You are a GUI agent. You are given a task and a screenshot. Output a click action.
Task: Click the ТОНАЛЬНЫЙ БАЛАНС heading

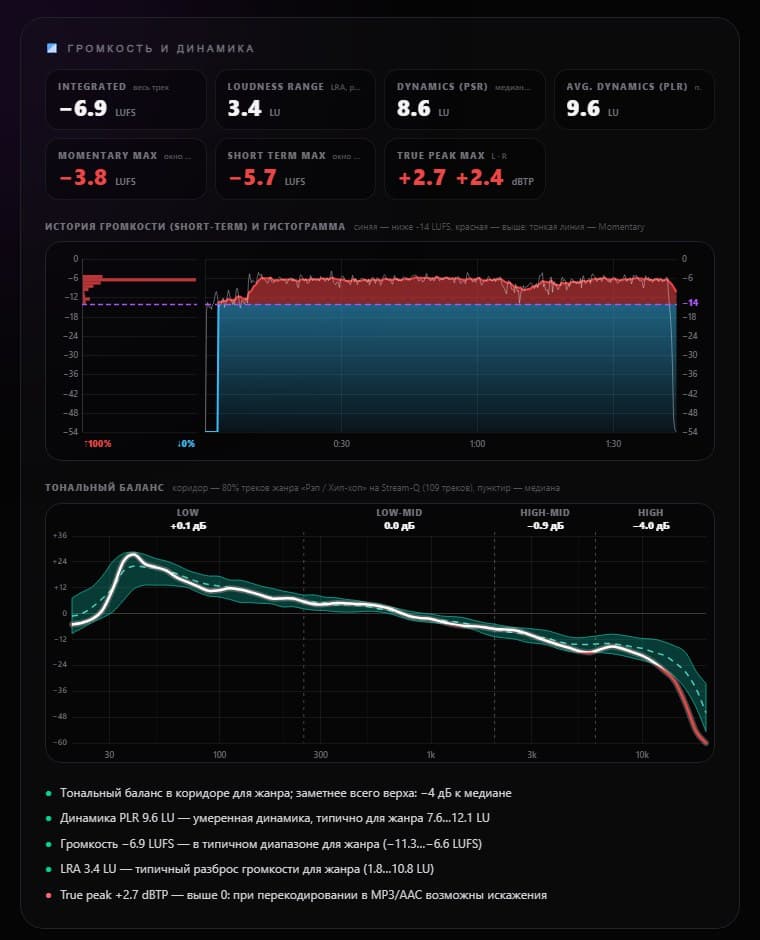[x=104, y=487]
